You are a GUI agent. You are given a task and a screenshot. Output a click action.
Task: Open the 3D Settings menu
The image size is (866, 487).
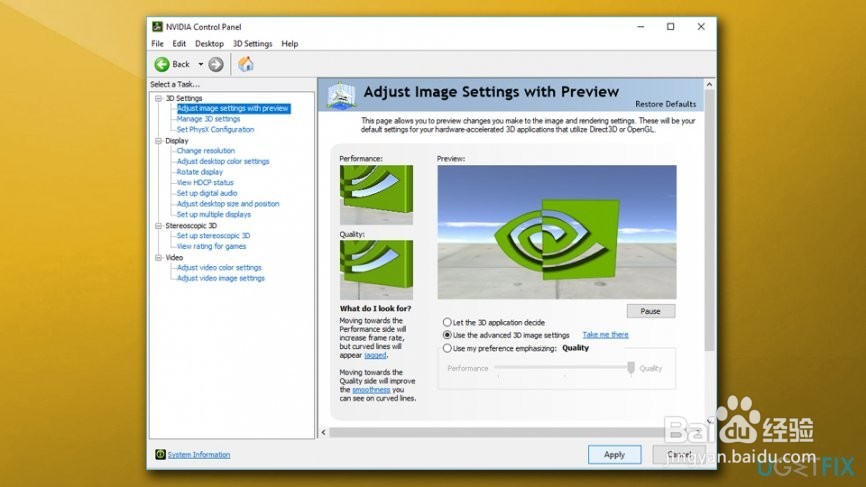coord(252,44)
